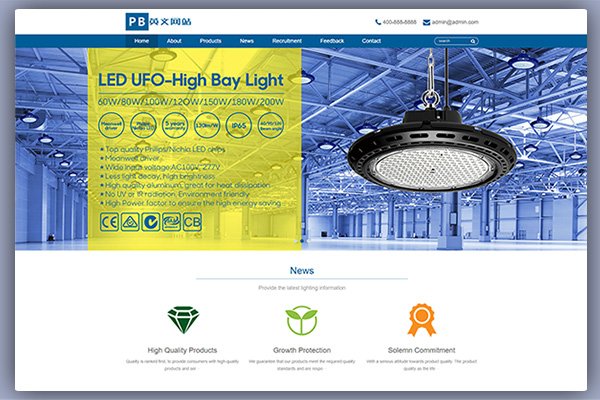This screenshot has width=600, height=400.
Task: Click the green sprout Growth Protection icon
Action: pyautogui.click(x=302, y=320)
